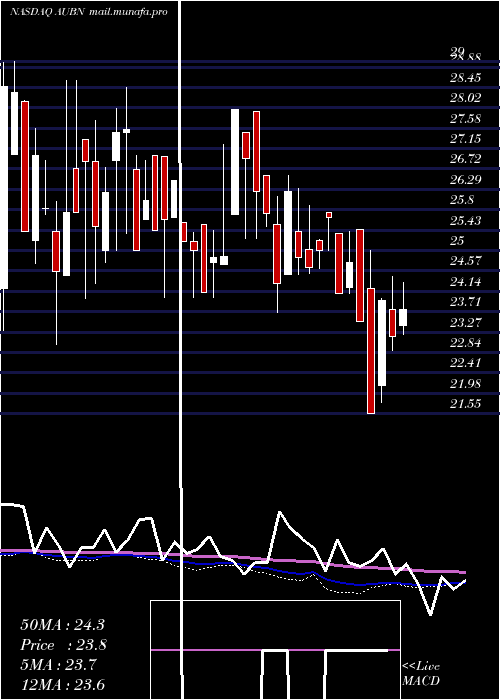Click the 21.55 price axis label
This screenshot has width=500, height=700.
click(x=465, y=404)
